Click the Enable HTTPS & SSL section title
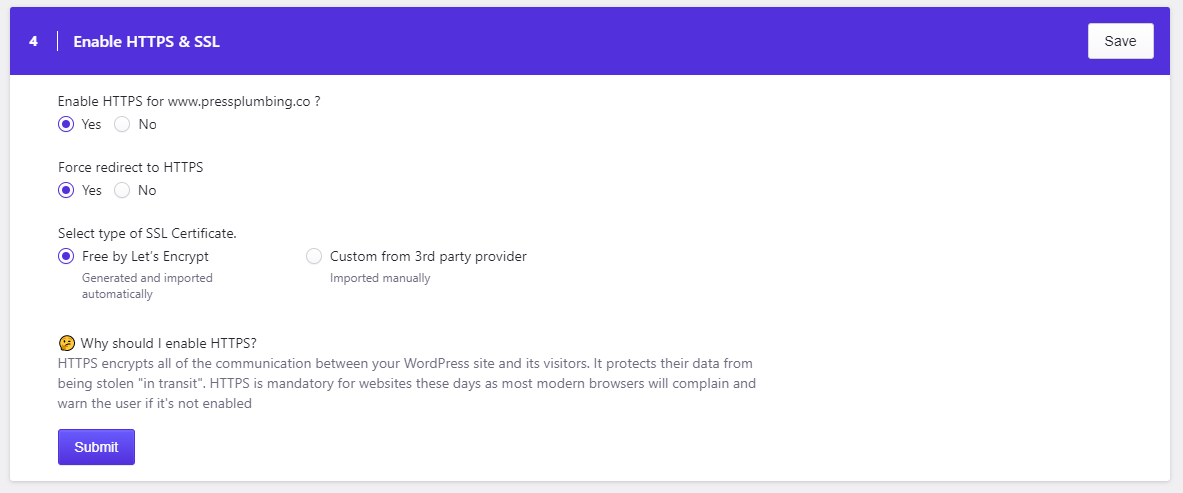 click(146, 42)
